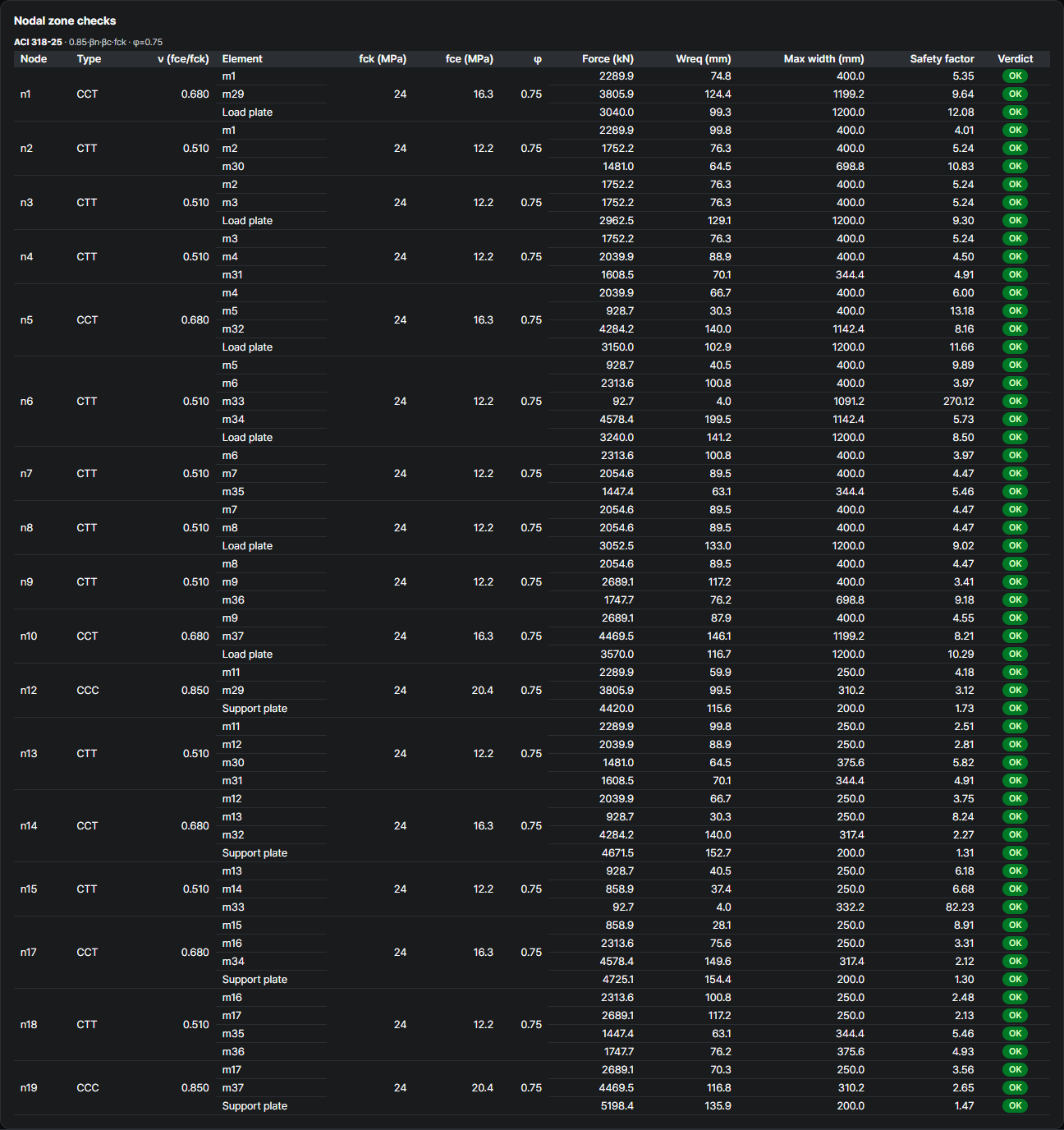Select the "Safety factor" column header

(942, 59)
